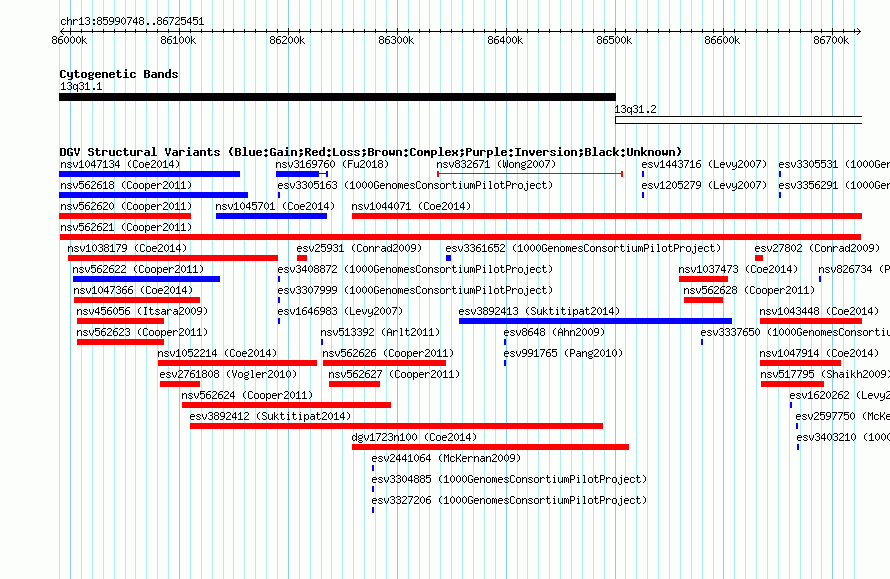
Task: Click the nsv1037473 (Coe2014) label
Action: click(738, 269)
